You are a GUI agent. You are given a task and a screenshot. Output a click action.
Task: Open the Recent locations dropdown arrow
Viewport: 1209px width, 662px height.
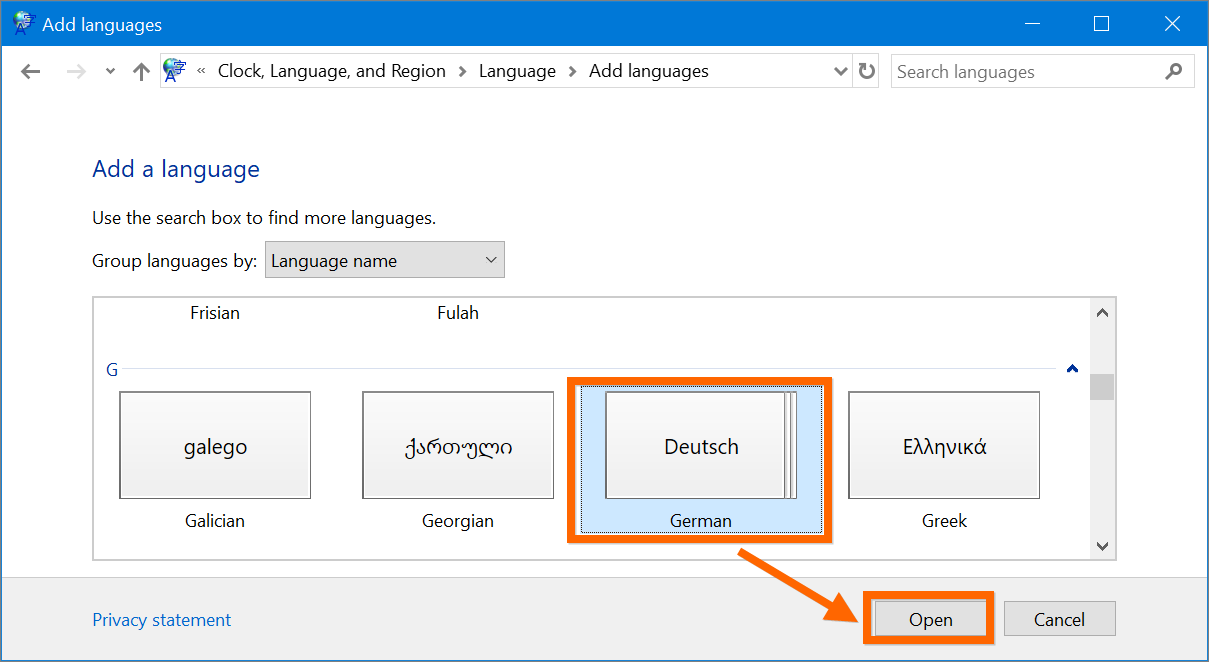pyautogui.click(x=110, y=72)
